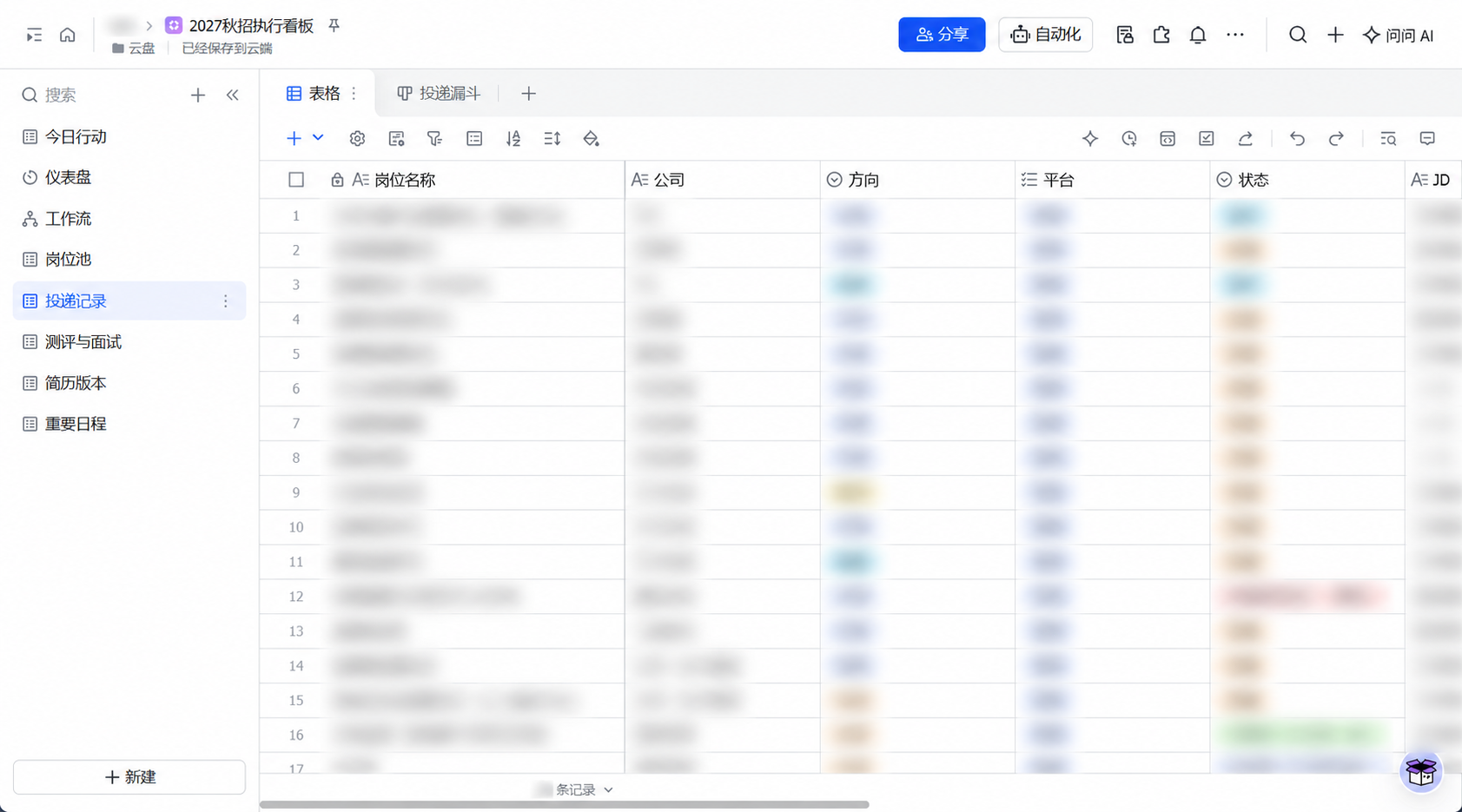Open the comments icon in toolbar
The height and width of the screenshot is (812, 1462).
[x=1427, y=139]
